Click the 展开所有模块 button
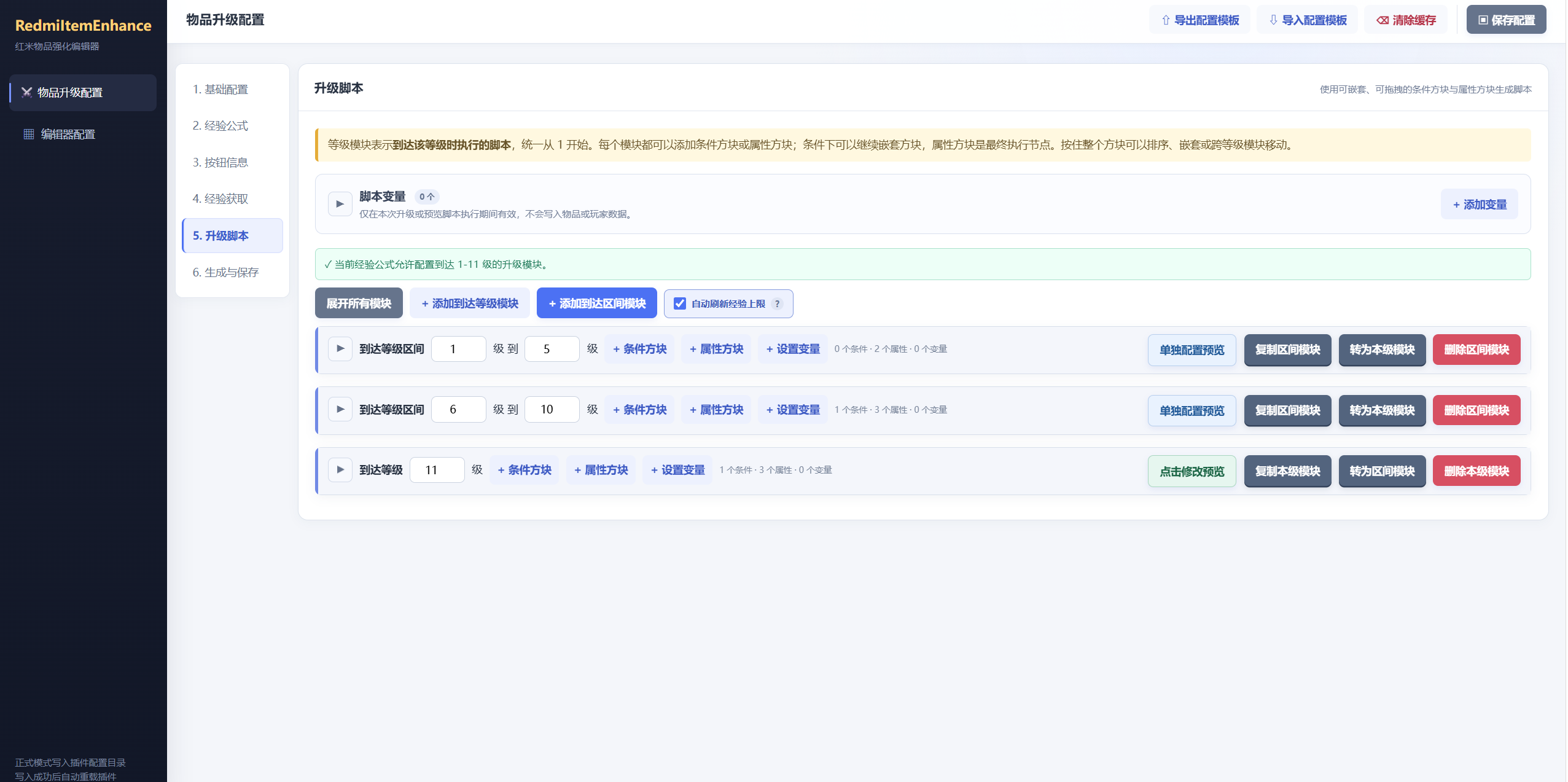The width and height of the screenshot is (1568, 782). coord(359,303)
